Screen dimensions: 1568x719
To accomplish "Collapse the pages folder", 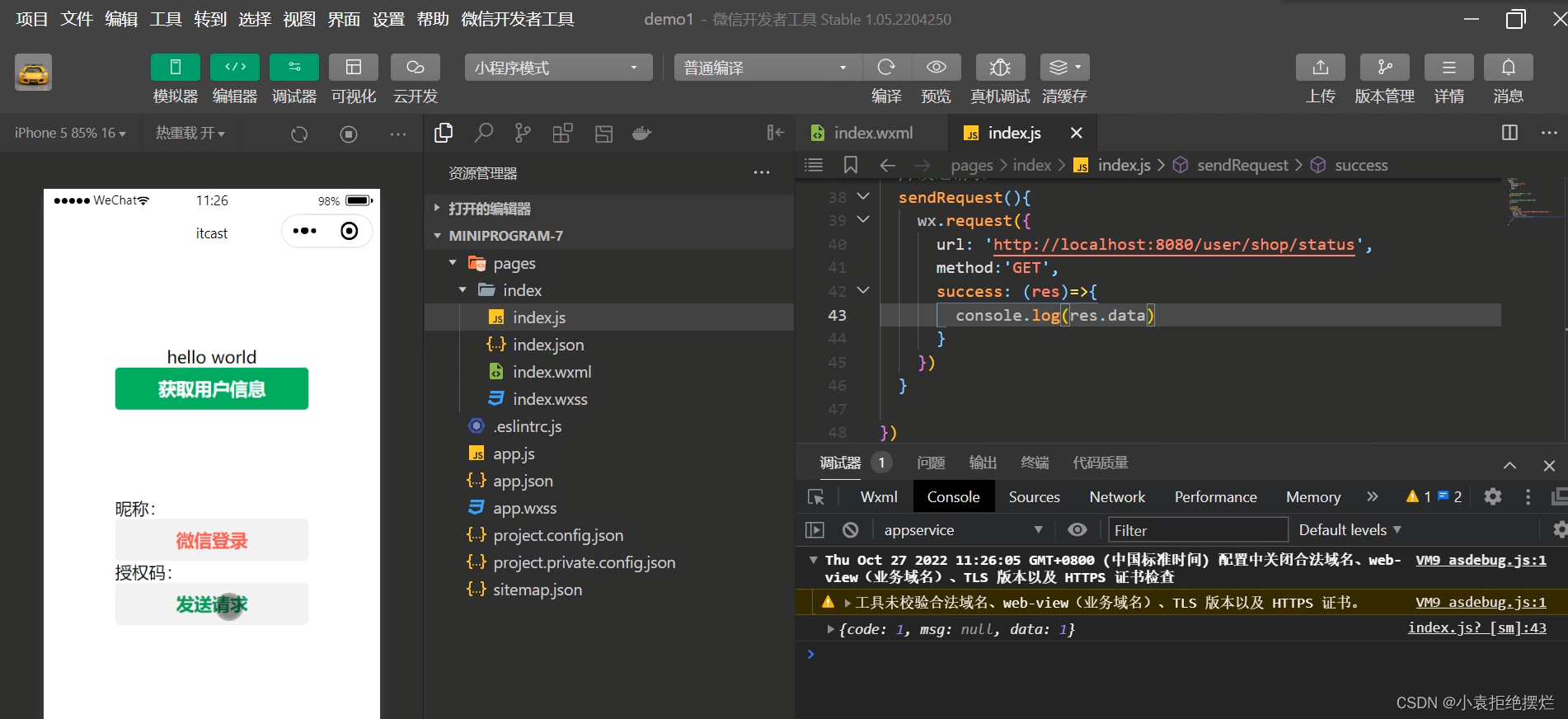I will (609, 263).
